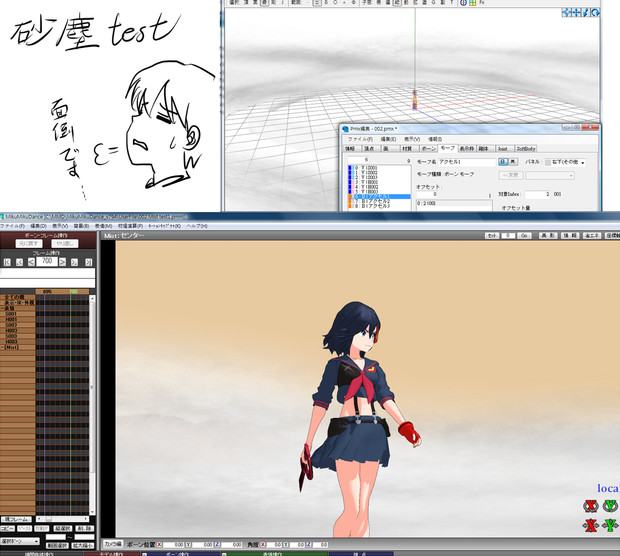Select the 全ての親 row in timeline
The width and height of the screenshot is (620, 556).
pyautogui.click(x=17, y=297)
